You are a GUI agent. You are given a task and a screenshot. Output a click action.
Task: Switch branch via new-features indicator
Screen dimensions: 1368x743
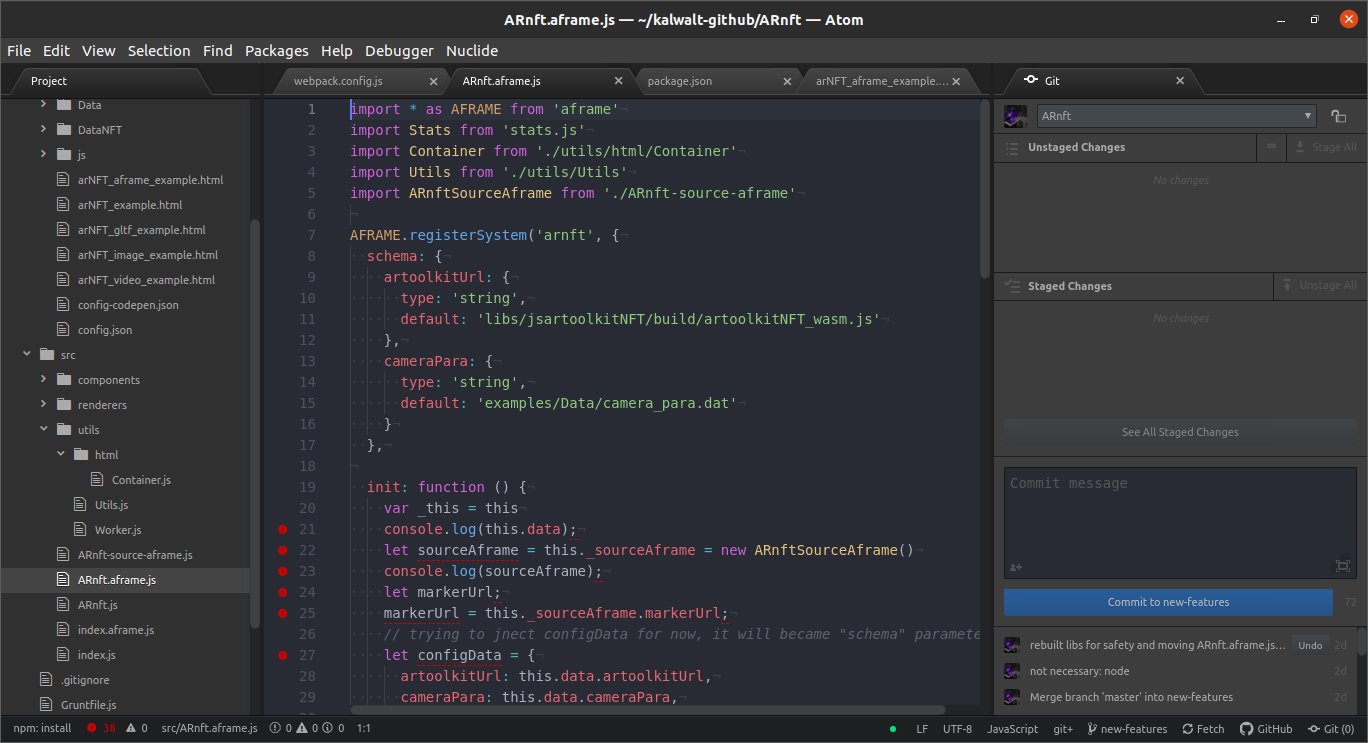click(1127, 728)
